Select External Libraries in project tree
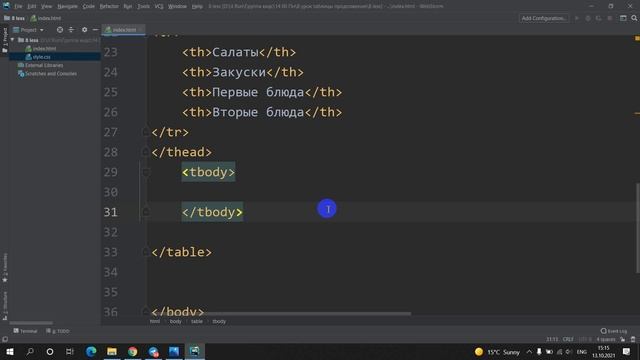 tap(44, 65)
